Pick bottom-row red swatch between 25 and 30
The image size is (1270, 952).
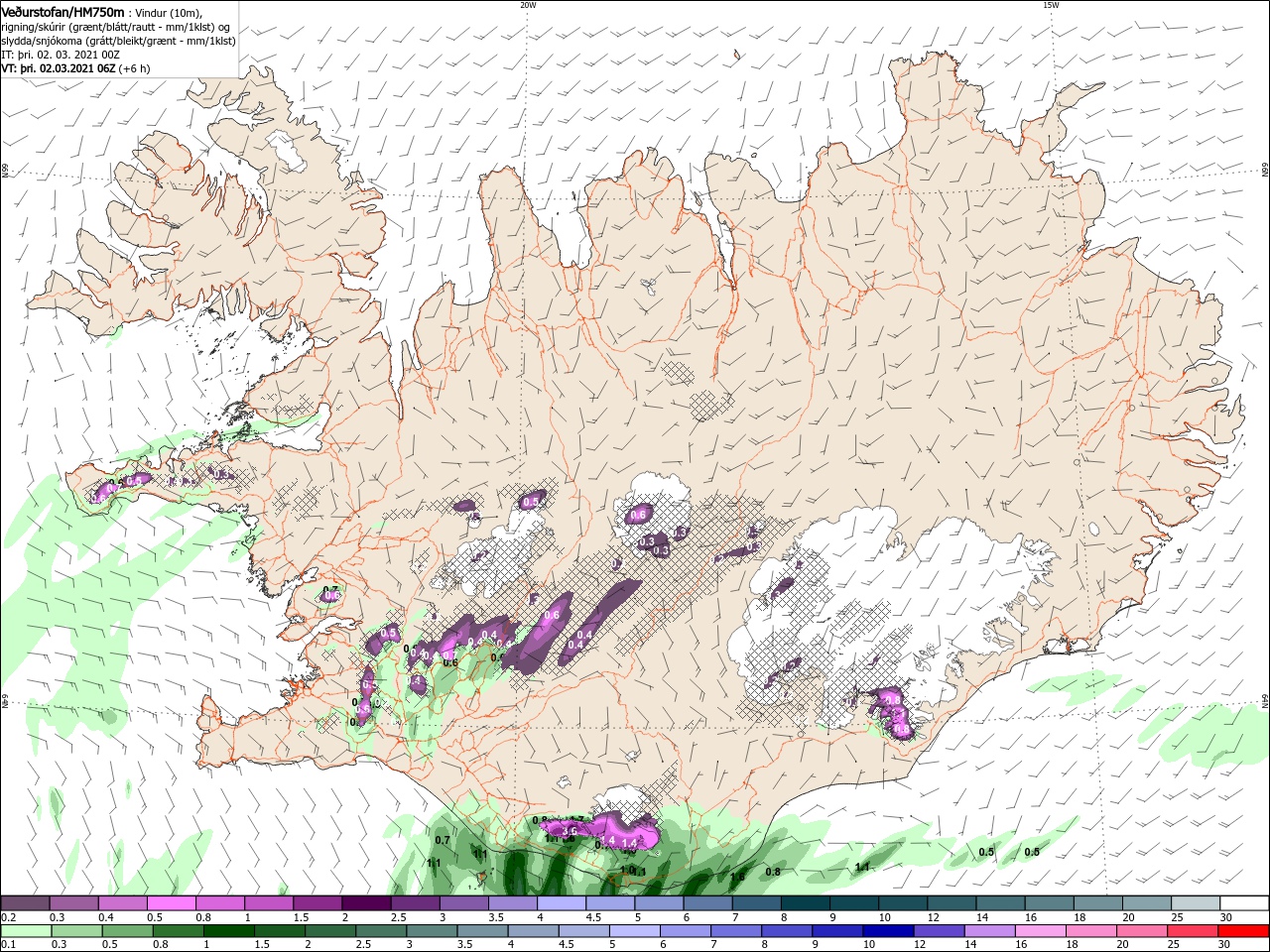click(x=1193, y=931)
